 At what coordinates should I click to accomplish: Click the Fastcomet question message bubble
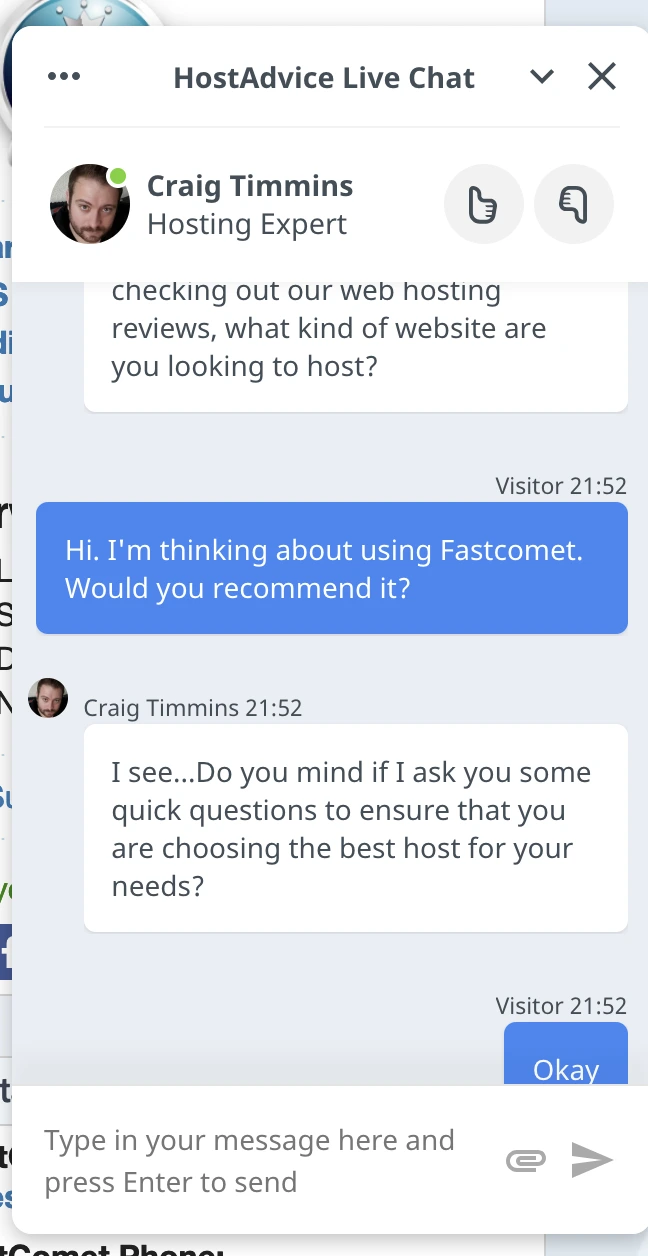pos(331,568)
